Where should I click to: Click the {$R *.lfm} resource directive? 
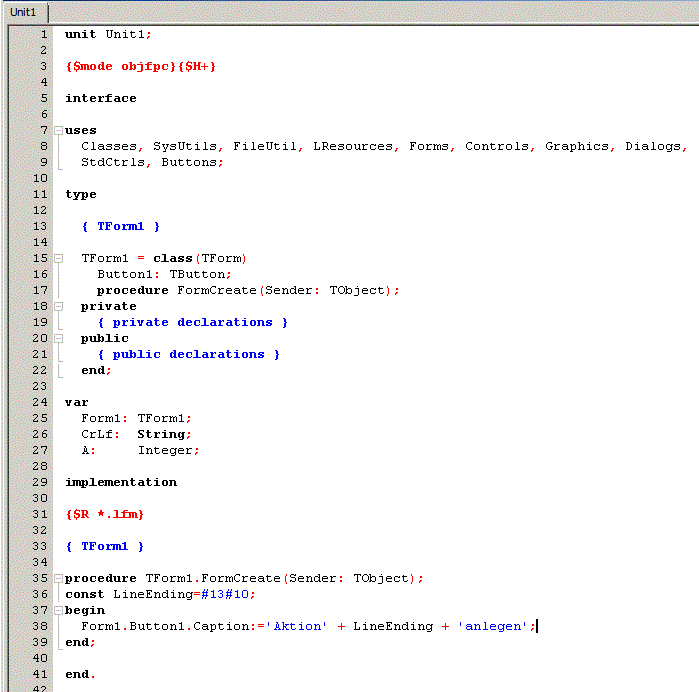coord(104,514)
